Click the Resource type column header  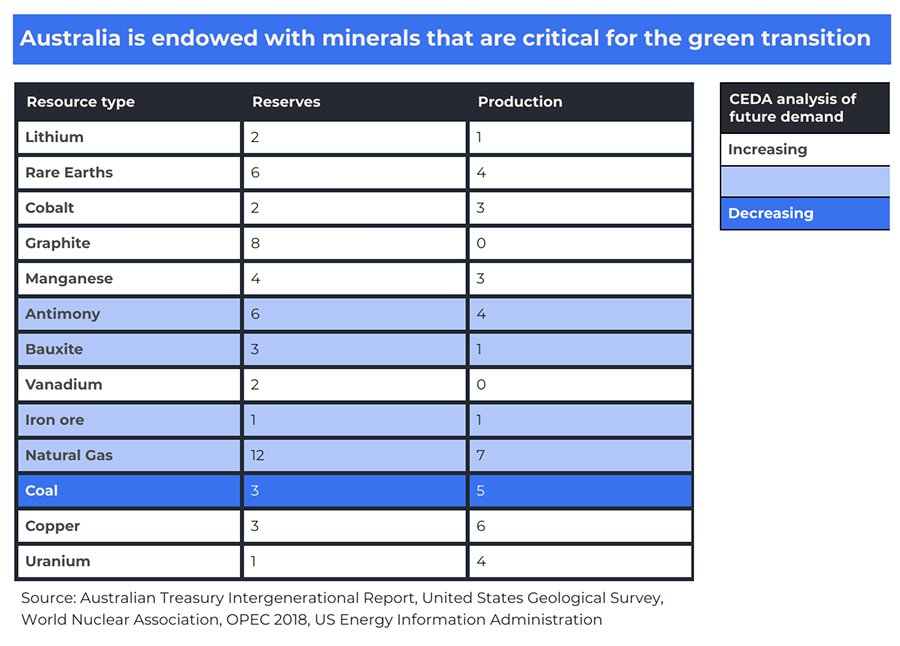pyautogui.click(x=80, y=102)
